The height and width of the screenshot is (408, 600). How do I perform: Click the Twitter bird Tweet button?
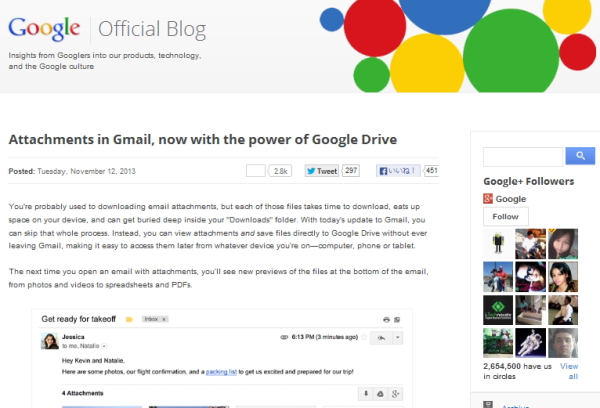322,171
